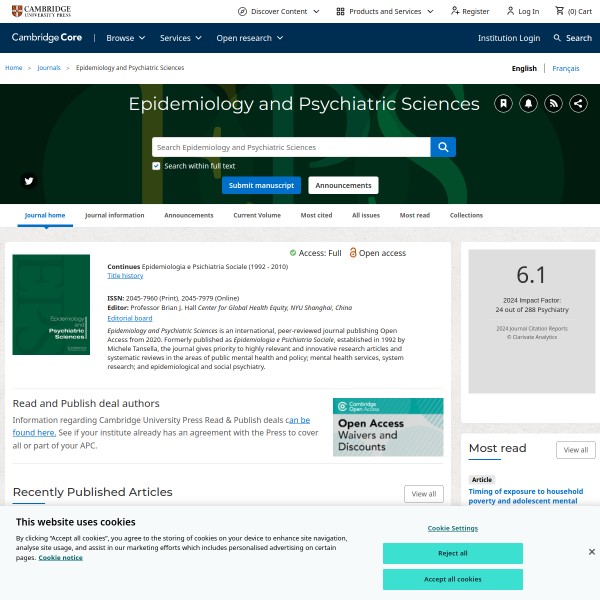Close the cookie banner with X
The height and width of the screenshot is (600, 600).
coord(591,551)
